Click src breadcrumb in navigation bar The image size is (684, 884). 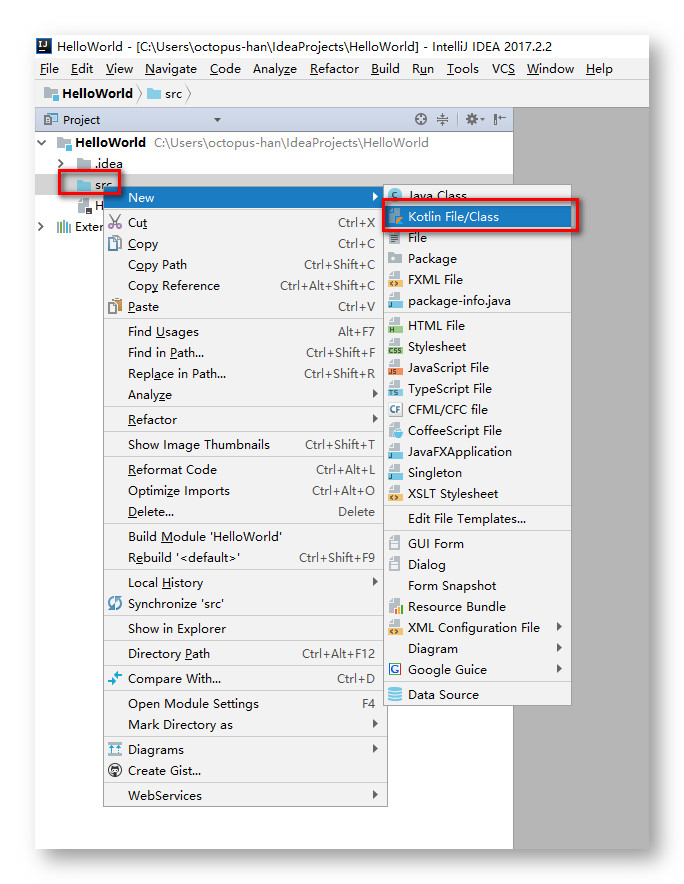pos(165,94)
